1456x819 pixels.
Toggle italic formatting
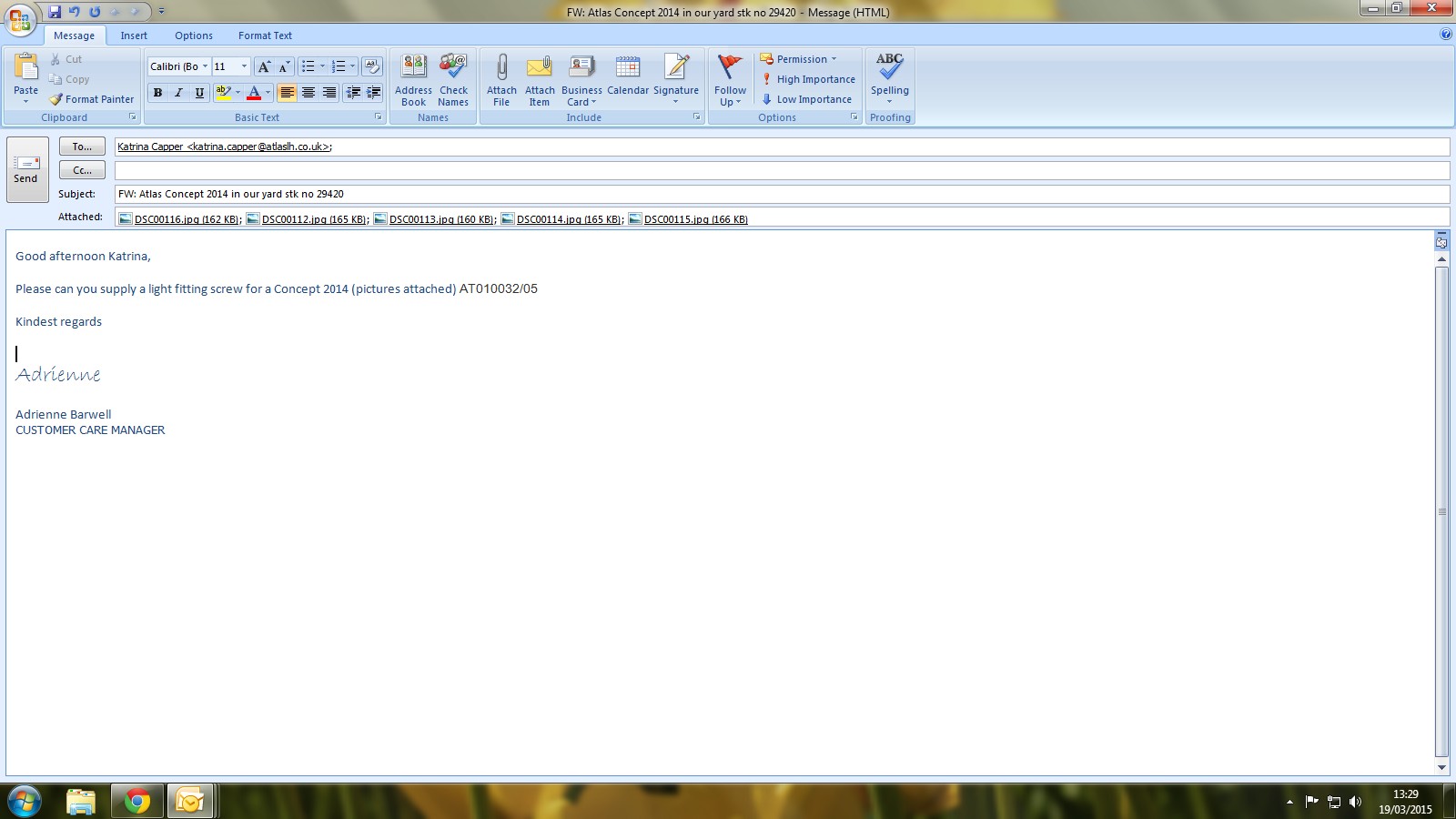click(178, 93)
